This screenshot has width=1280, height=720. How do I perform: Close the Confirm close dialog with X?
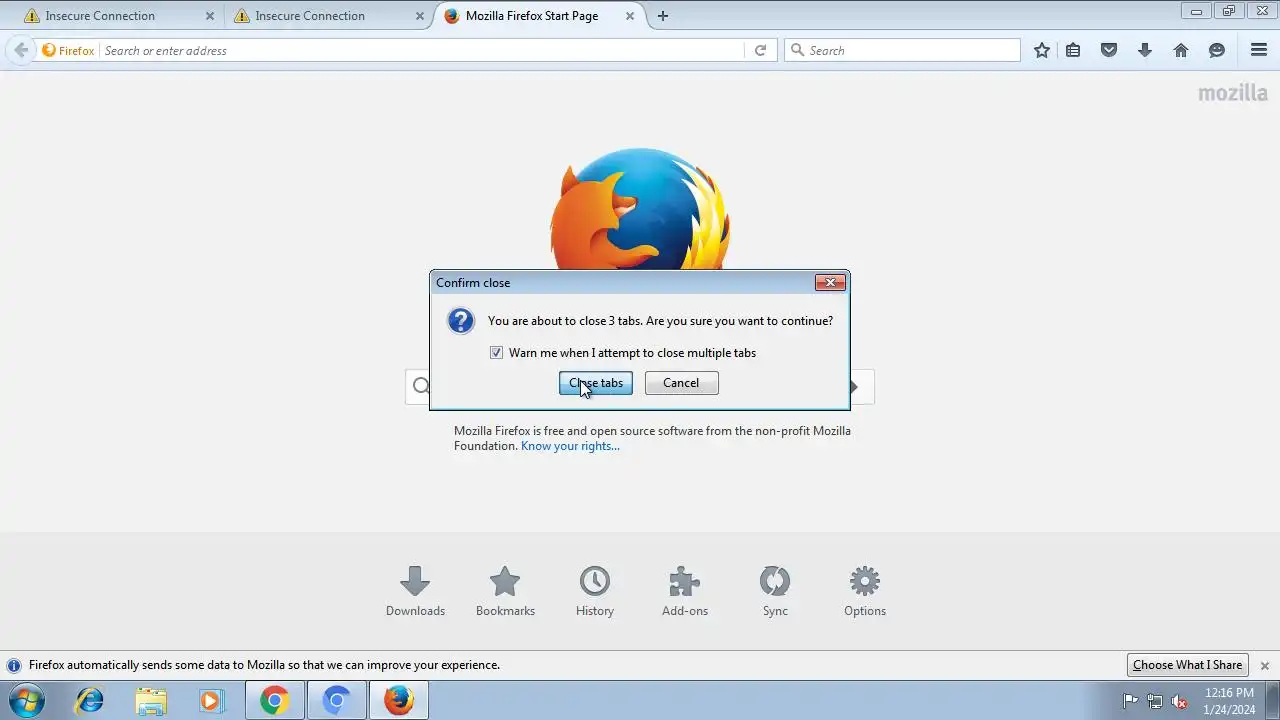pos(830,283)
